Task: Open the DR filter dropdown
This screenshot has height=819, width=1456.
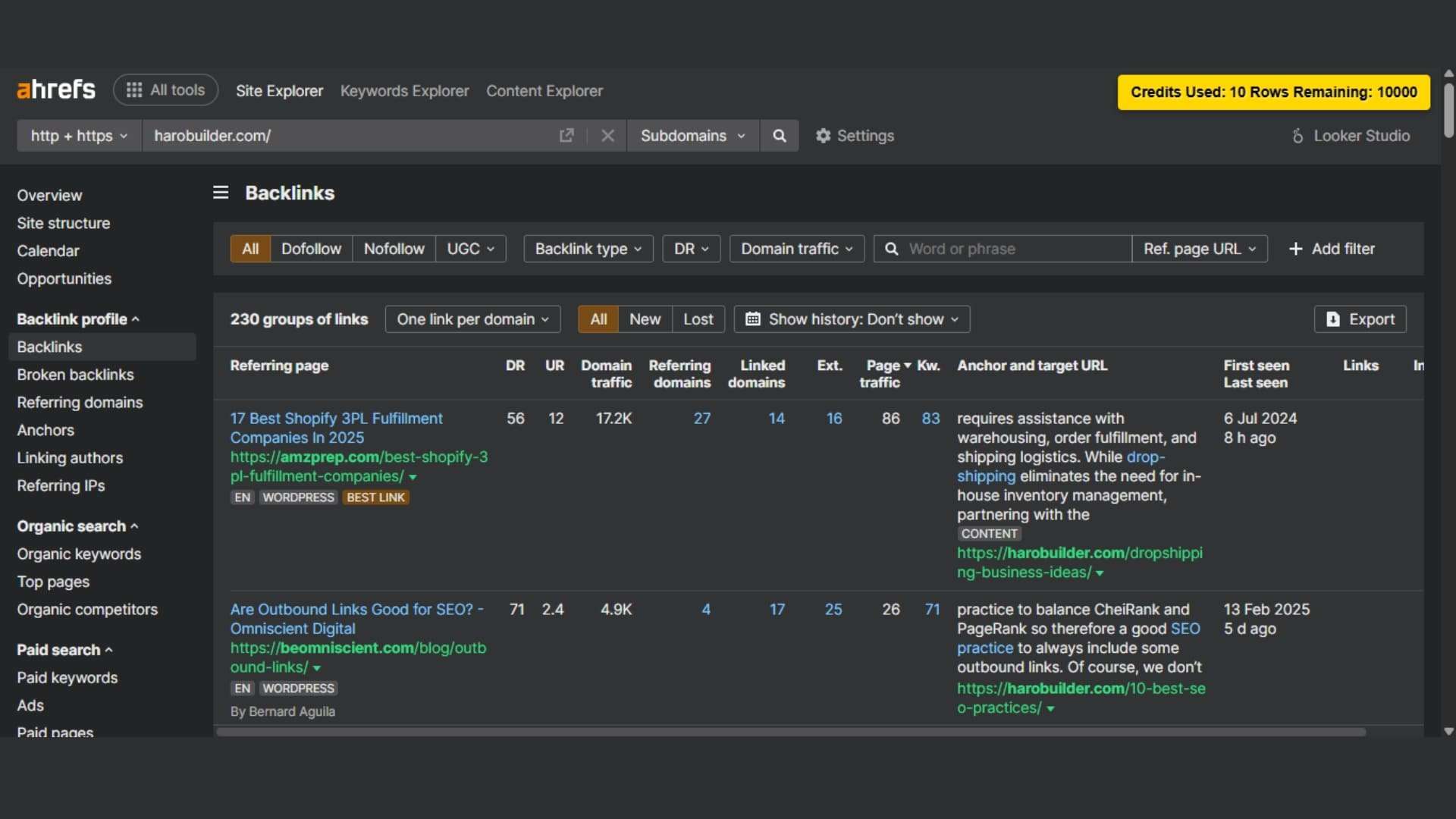Action: 692,249
